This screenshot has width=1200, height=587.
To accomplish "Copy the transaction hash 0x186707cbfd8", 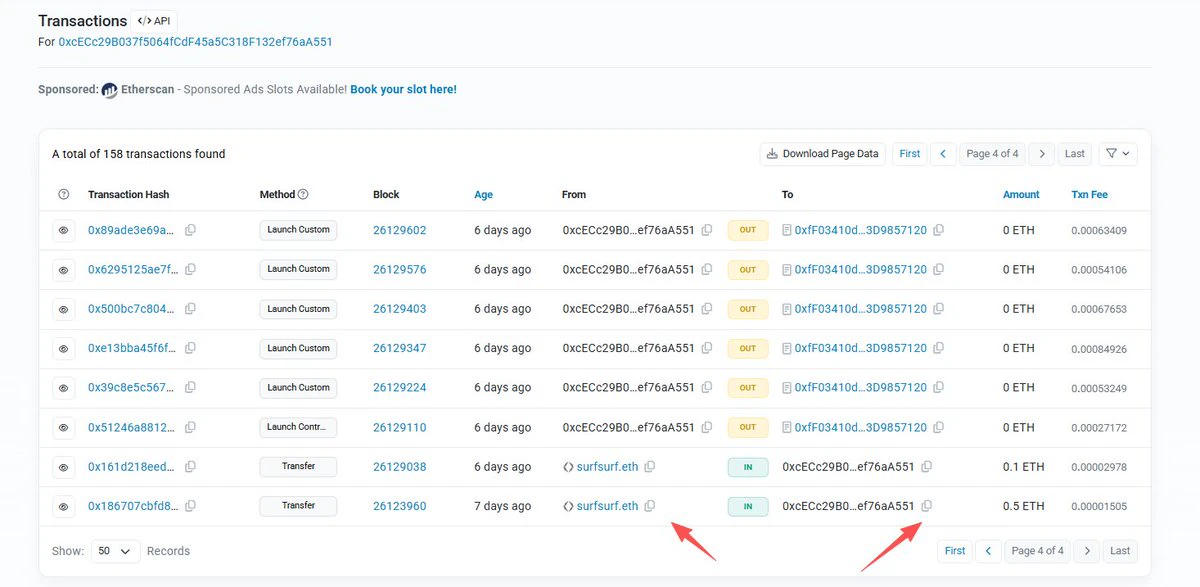I will pyautogui.click(x=190, y=506).
